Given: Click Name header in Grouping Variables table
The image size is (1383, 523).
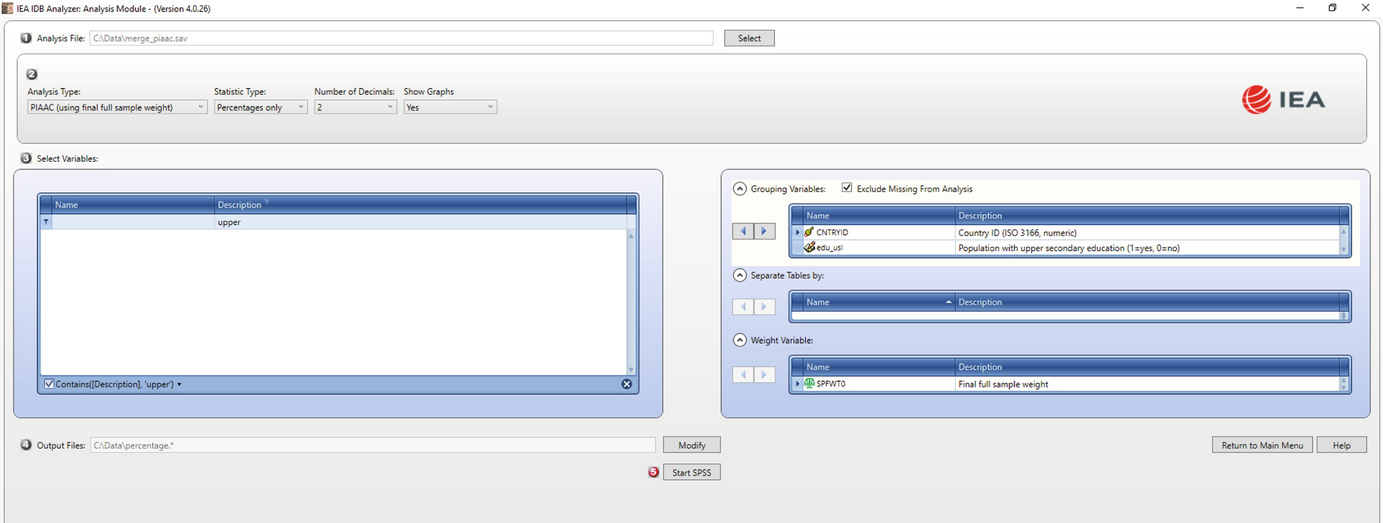Looking at the screenshot, I should 879,215.
